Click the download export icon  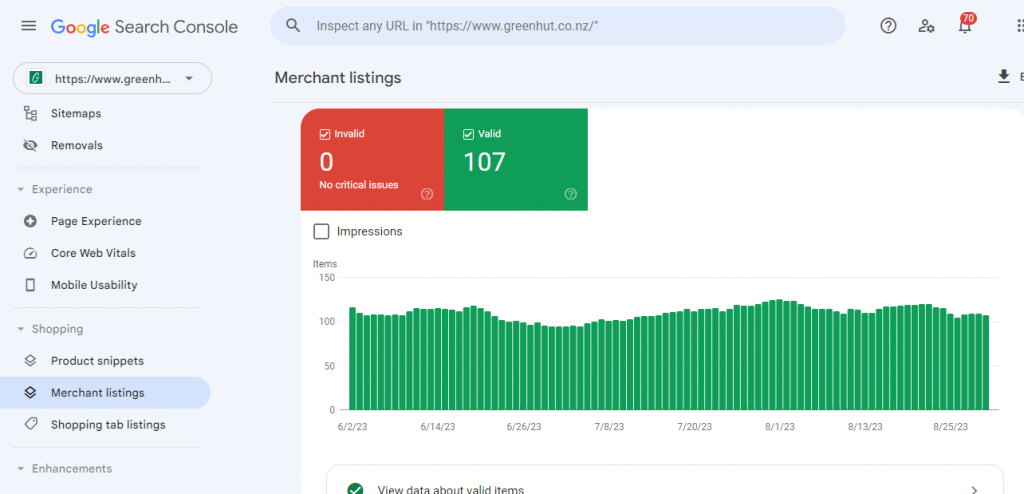click(1004, 77)
